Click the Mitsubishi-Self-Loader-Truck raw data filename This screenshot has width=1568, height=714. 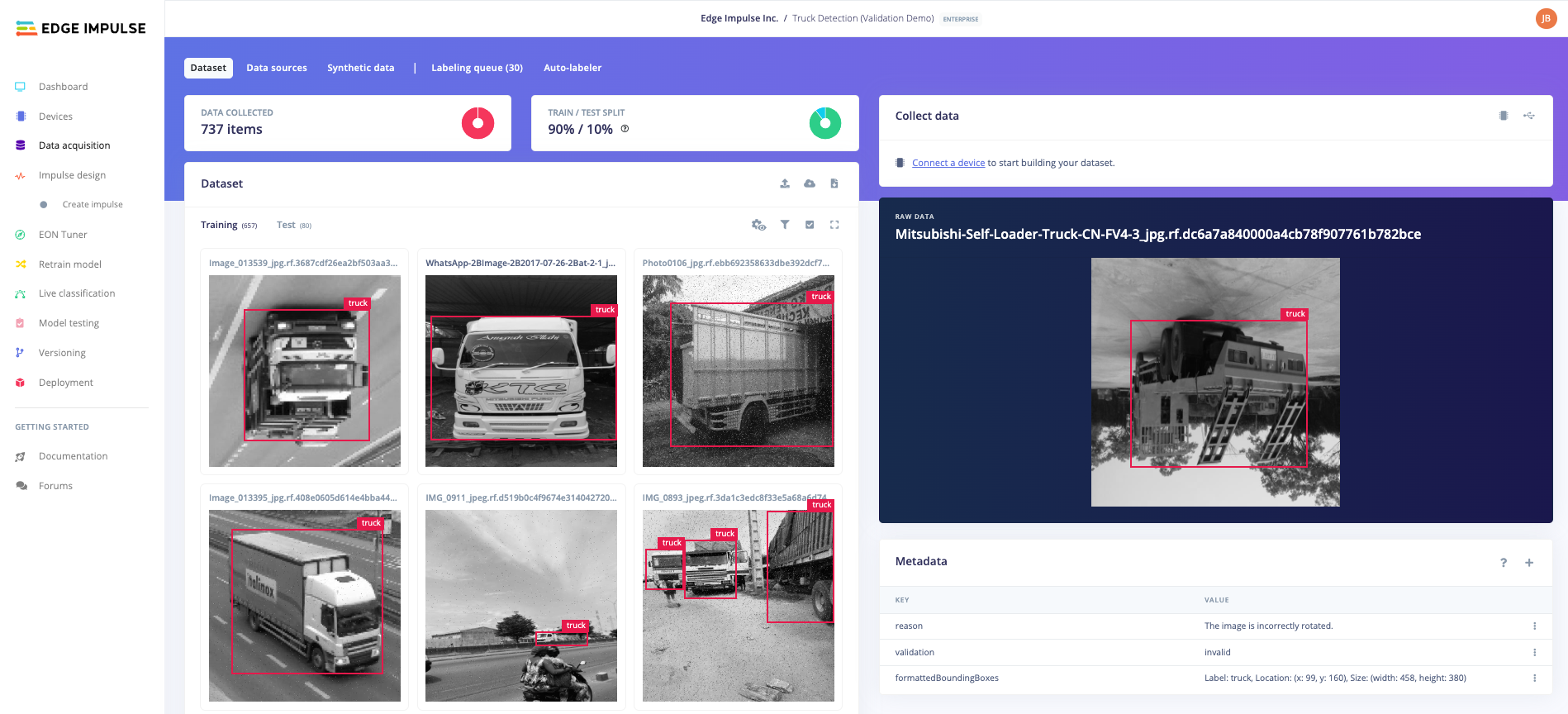coord(1158,235)
